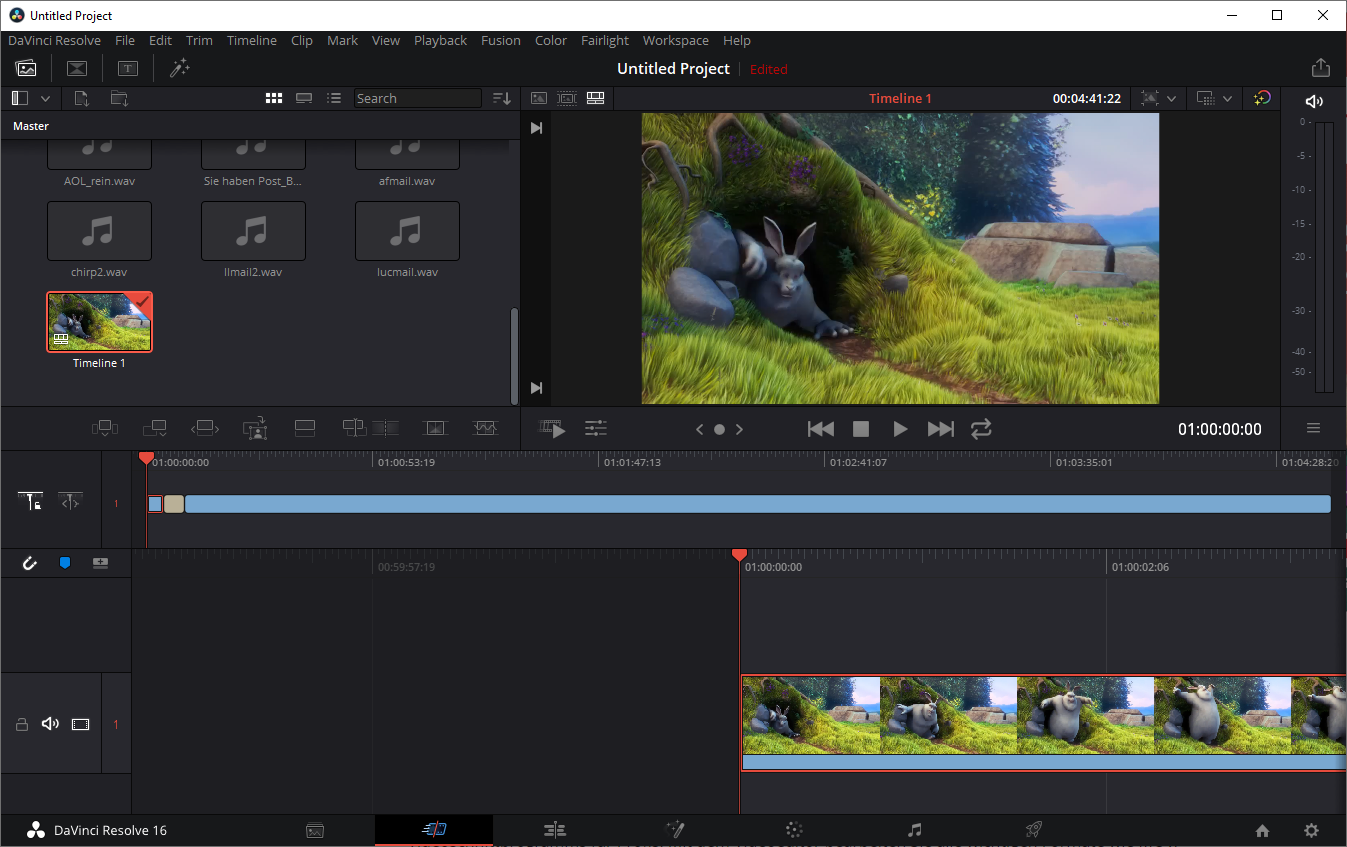This screenshot has height=847, width=1347.
Task: Select the Timeline 1 thumbnail in media pool
Action: click(99, 322)
